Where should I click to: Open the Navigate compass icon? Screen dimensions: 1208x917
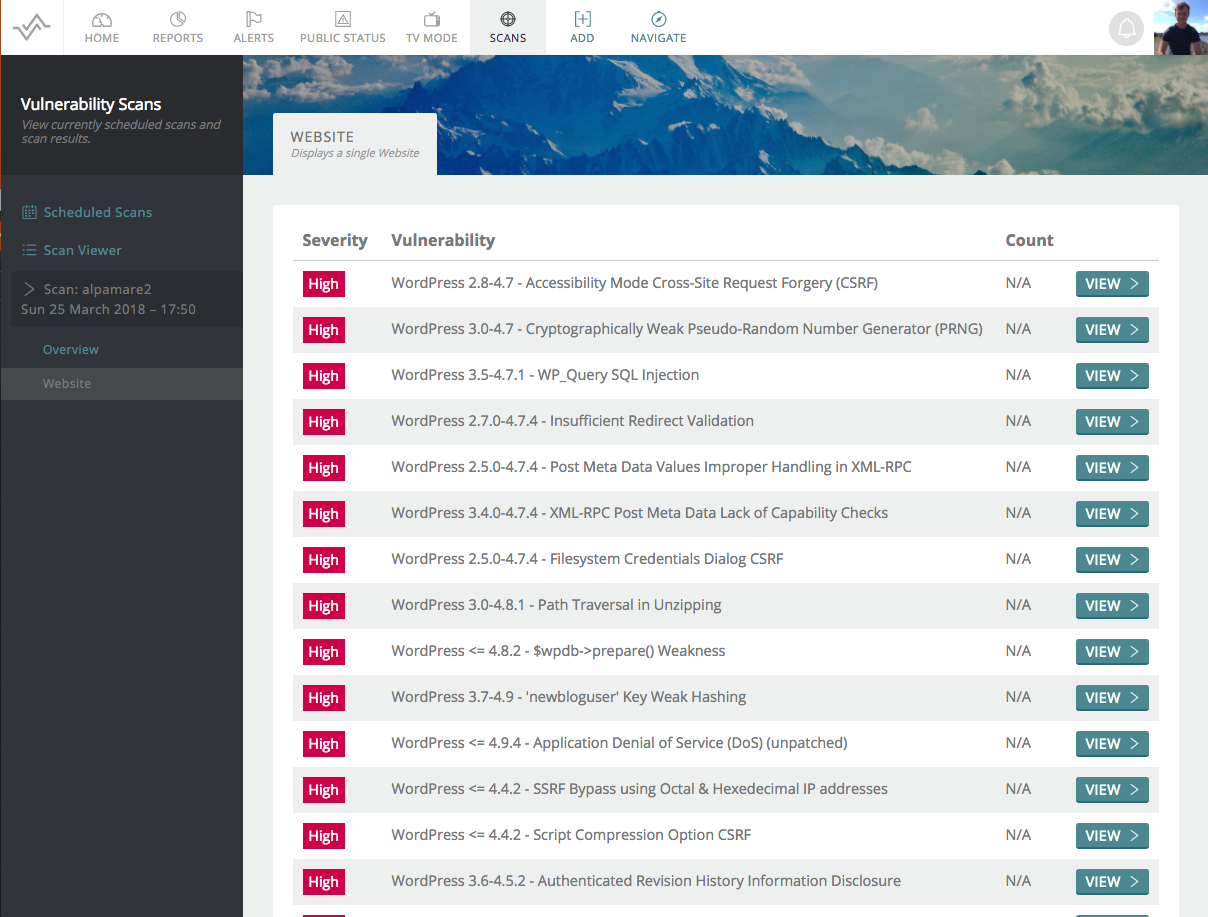659,19
